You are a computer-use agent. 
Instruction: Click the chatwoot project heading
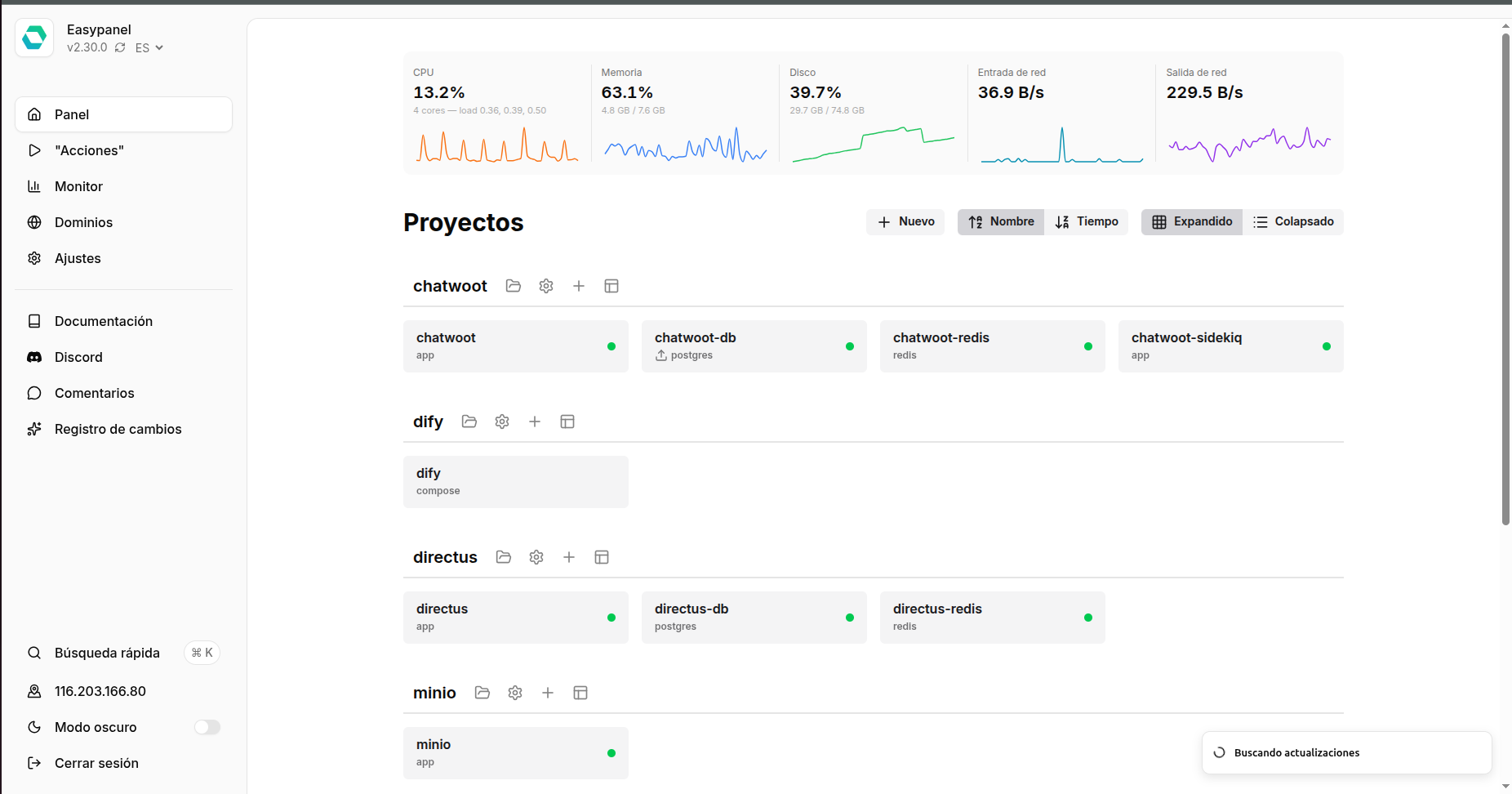pyautogui.click(x=450, y=286)
